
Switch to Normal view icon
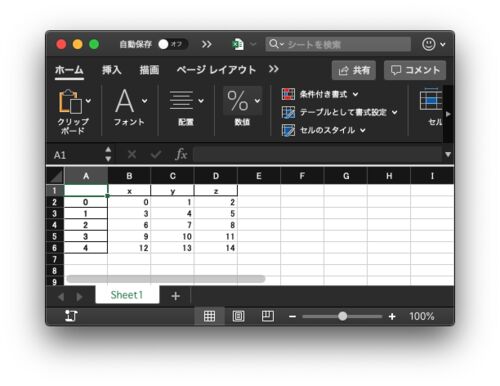click(x=209, y=316)
